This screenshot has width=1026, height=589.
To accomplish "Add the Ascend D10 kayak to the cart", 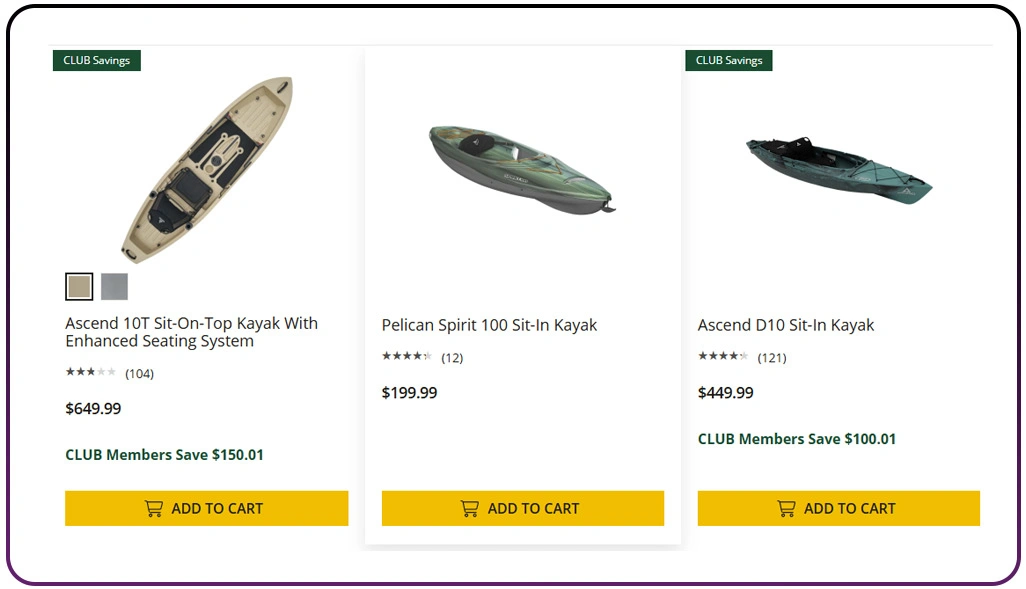I will tap(838, 508).
